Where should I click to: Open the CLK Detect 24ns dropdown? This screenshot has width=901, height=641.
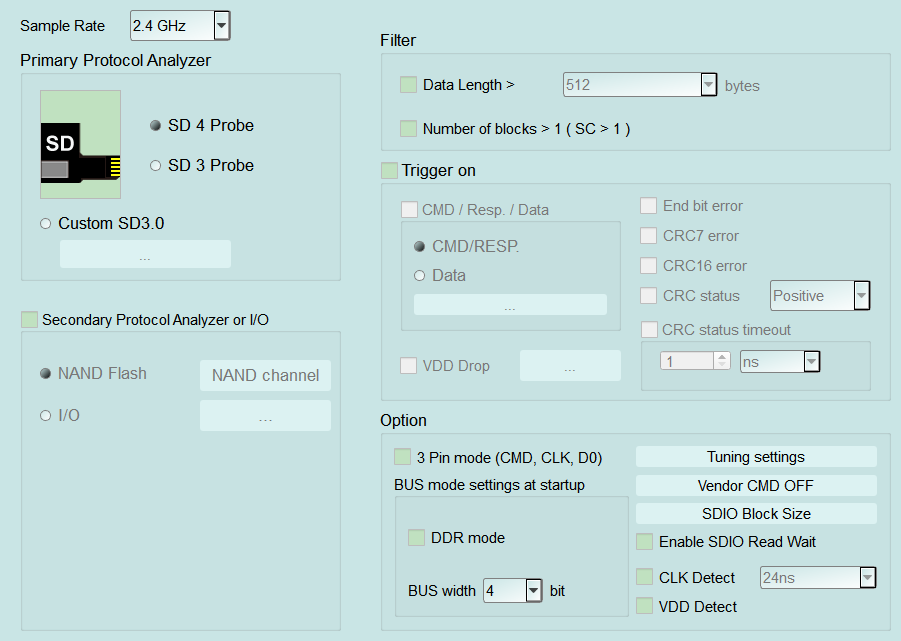pyautogui.click(x=868, y=577)
